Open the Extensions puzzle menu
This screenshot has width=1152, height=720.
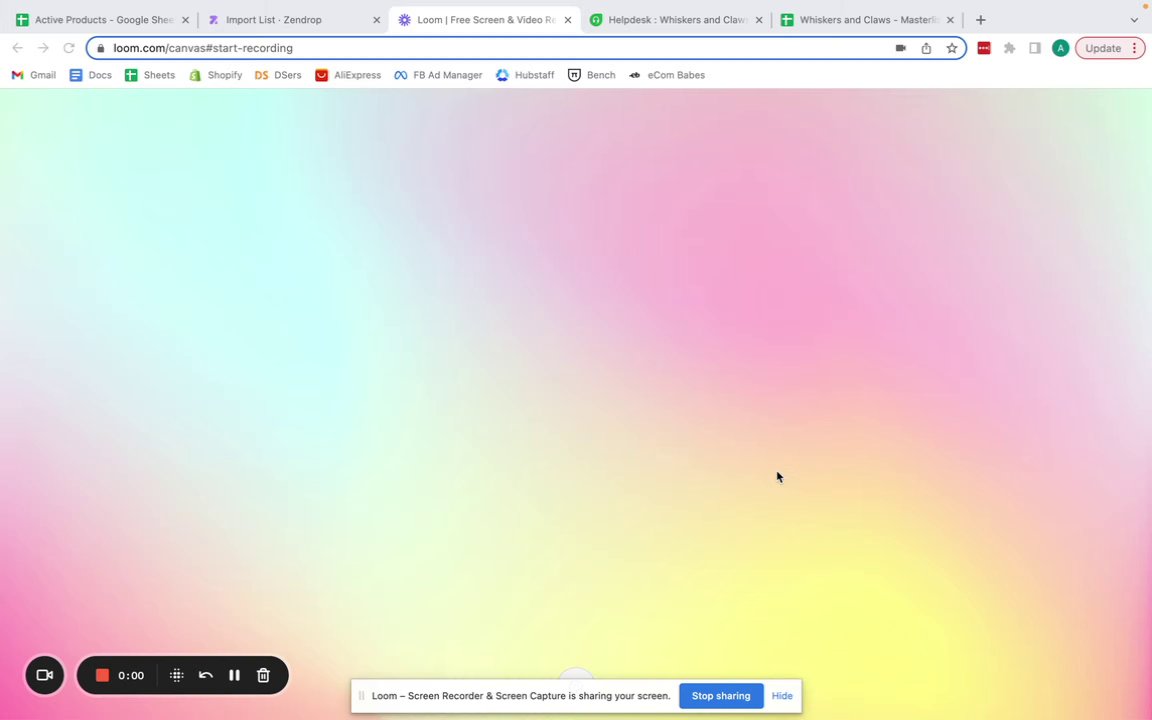pyautogui.click(x=1009, y=48)
